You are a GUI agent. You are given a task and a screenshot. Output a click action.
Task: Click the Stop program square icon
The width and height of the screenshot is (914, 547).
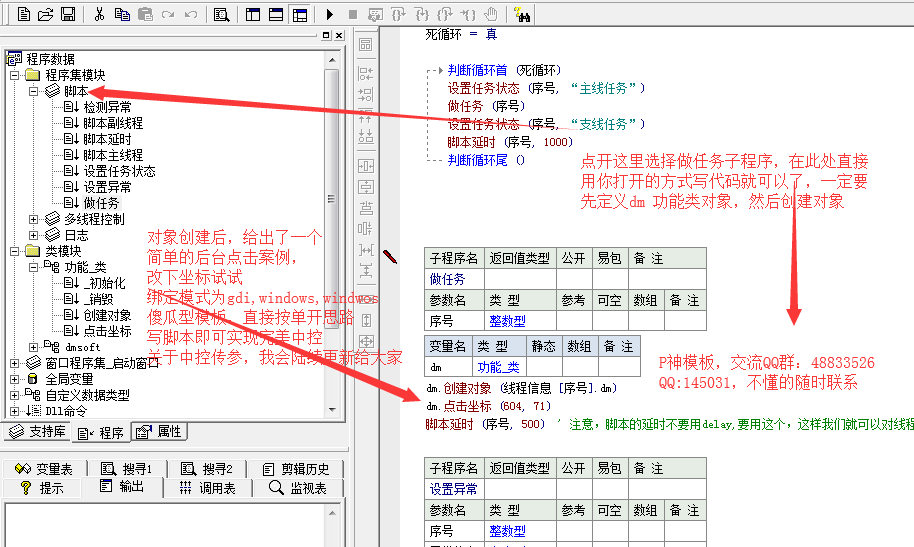click(353, 14)
